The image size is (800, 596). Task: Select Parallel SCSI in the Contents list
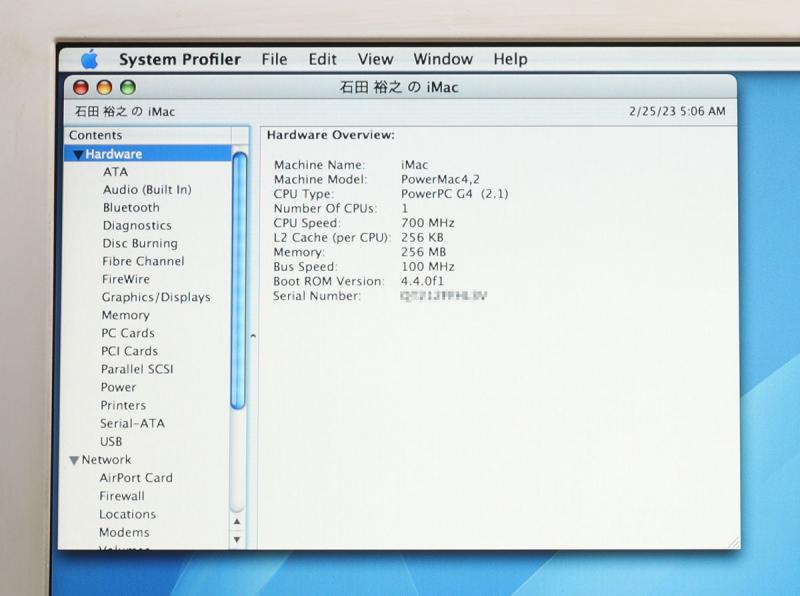click(137, 369)
